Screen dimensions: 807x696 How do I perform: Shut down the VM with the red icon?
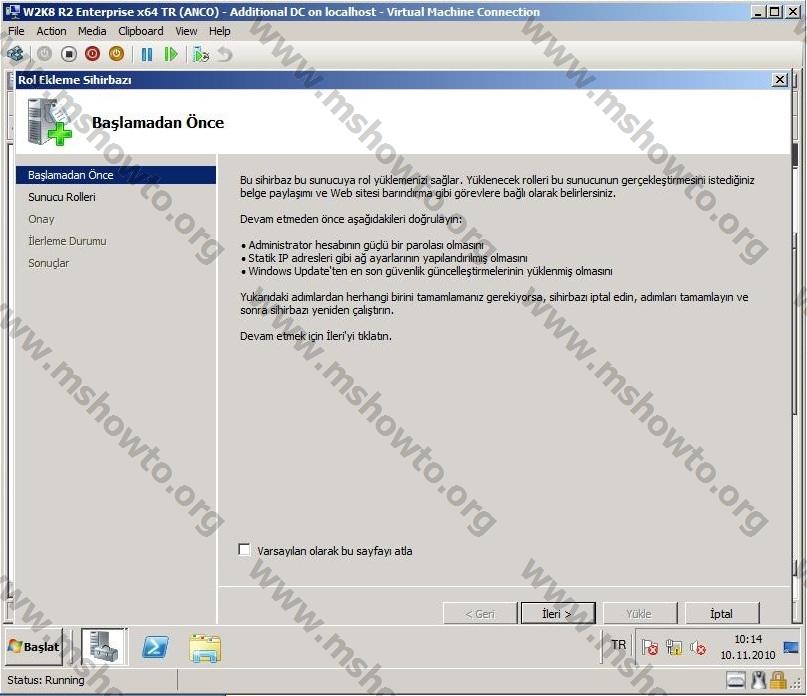pyautogui.click(x=92, y=54)
